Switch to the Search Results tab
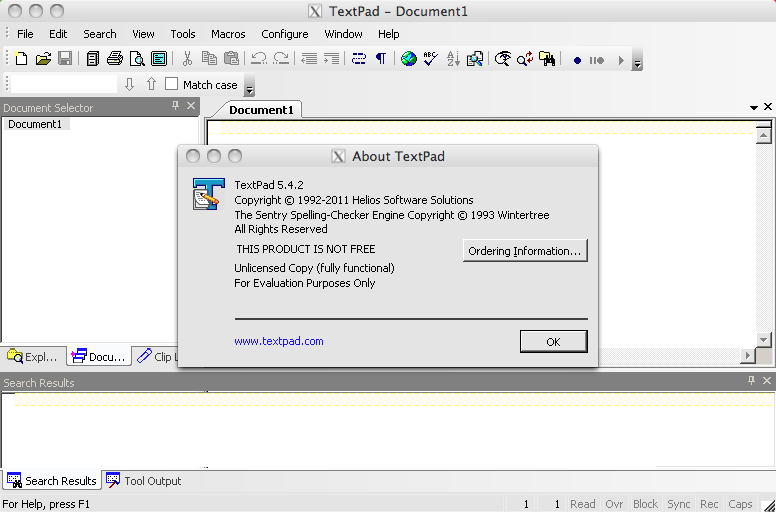Viewport: 776px width, 512px height. click(52, 481)
